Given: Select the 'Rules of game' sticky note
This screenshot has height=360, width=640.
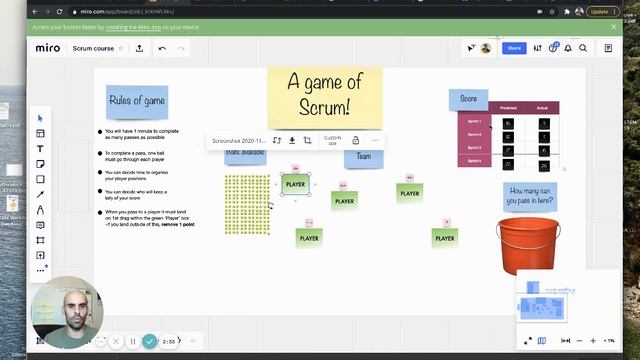Looking at the screenshot, I should [137, 102].
